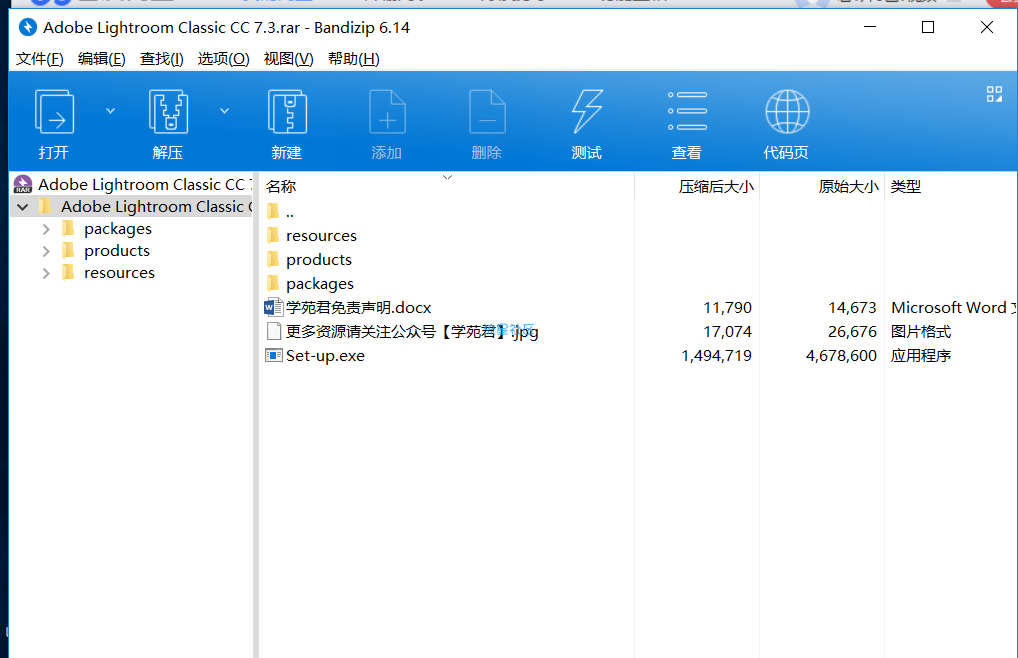Image resolution: width=1018 pixels, height=658 pixels.
Task: Select the resources folder in tree panel
Action: [119, 273]
